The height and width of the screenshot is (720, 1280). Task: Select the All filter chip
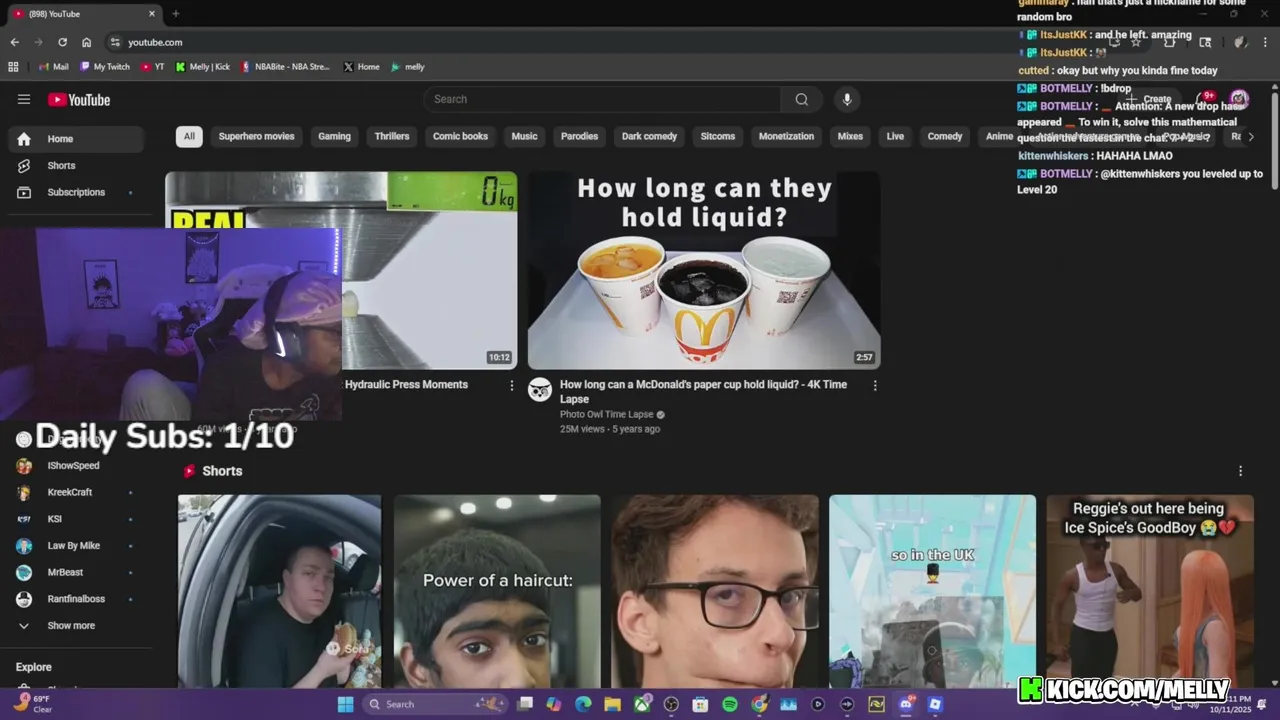189,136
